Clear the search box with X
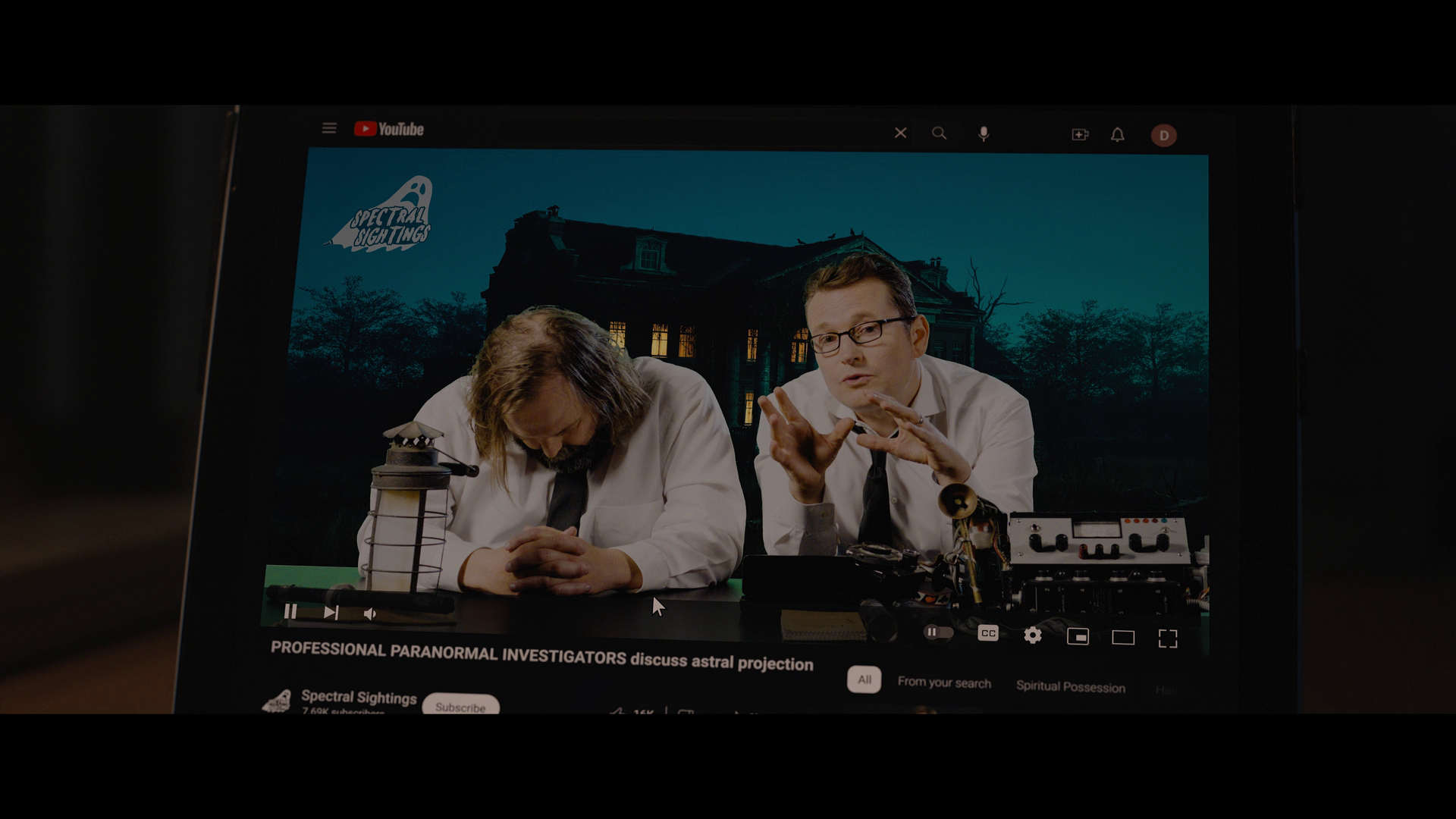This screenshot has width=1456, height=819. click(900, 133)
